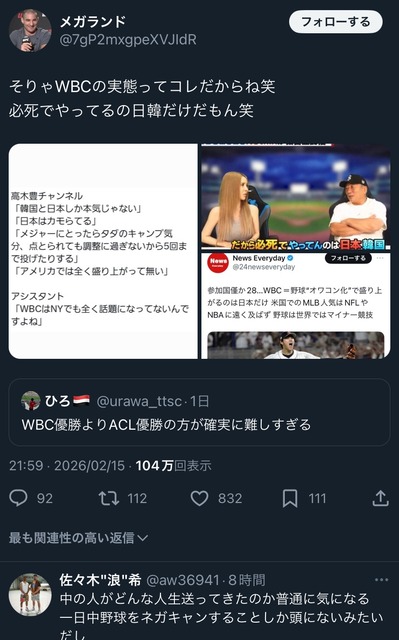Tap the reply speech bubble icon
Screen dimensions: 399x640
coord(18,498)
